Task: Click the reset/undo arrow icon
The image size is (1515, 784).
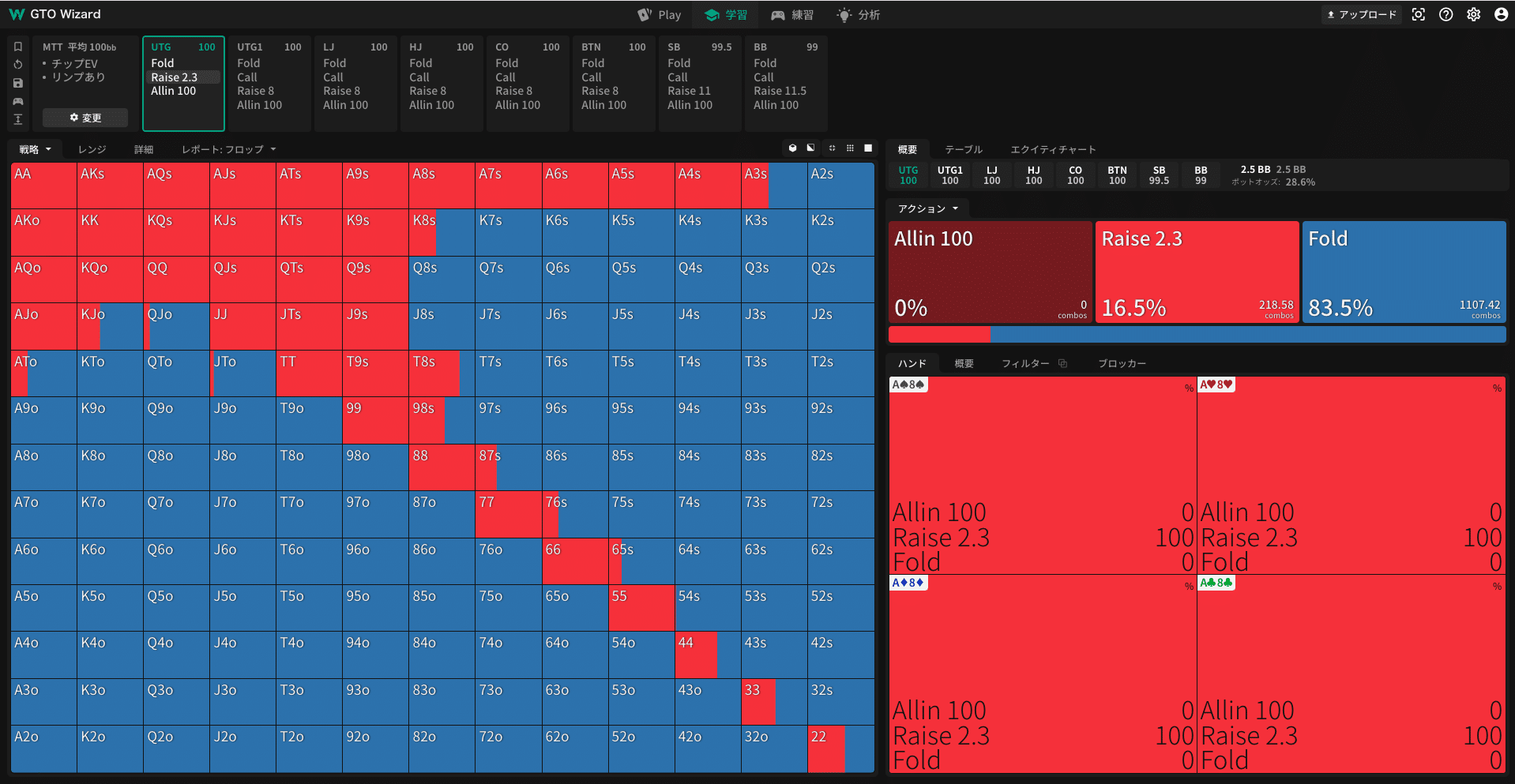Action: pyautogui.click(x=18, y=65)
